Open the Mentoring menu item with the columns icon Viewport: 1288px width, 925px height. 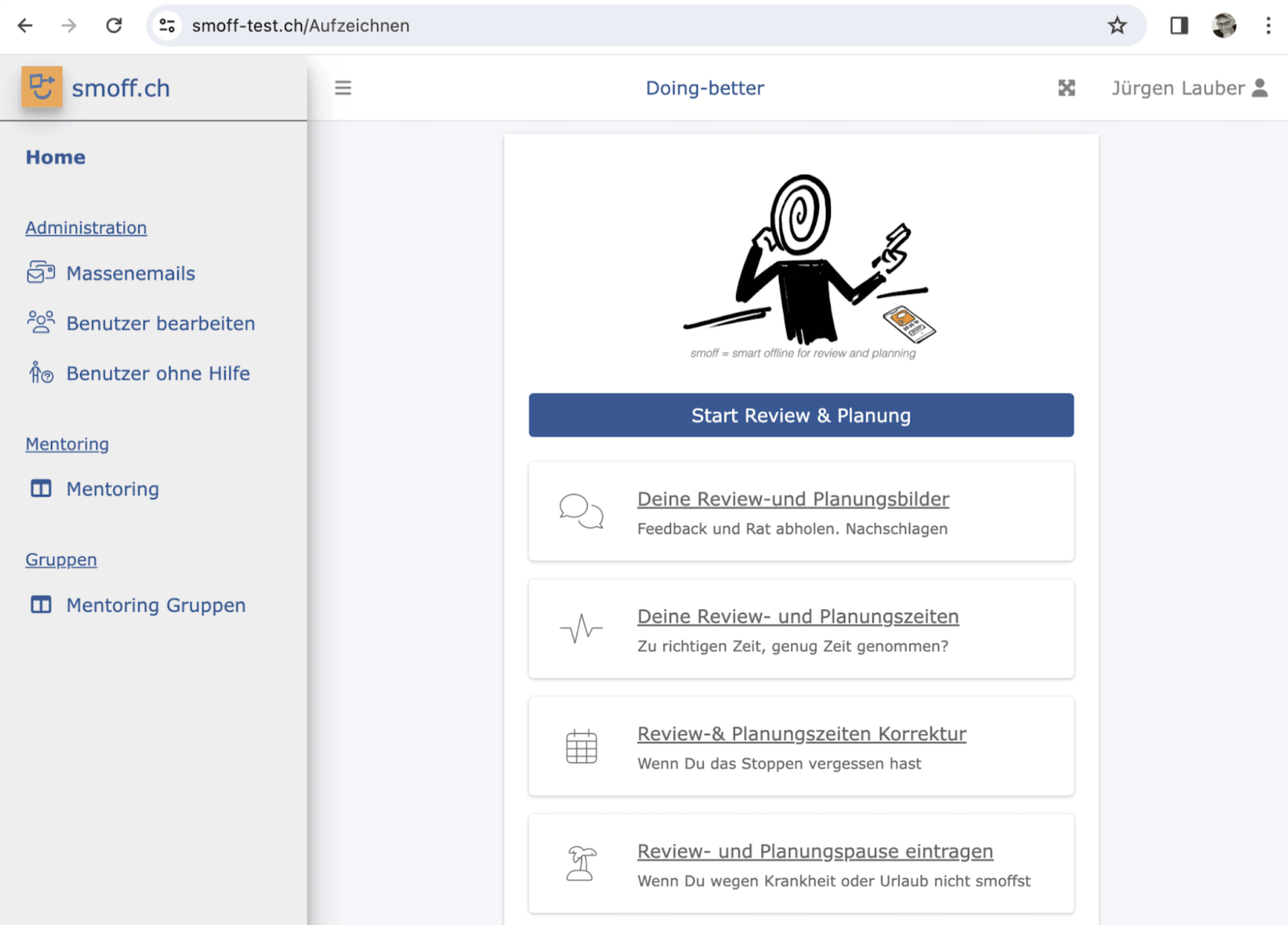pos(94,488)
